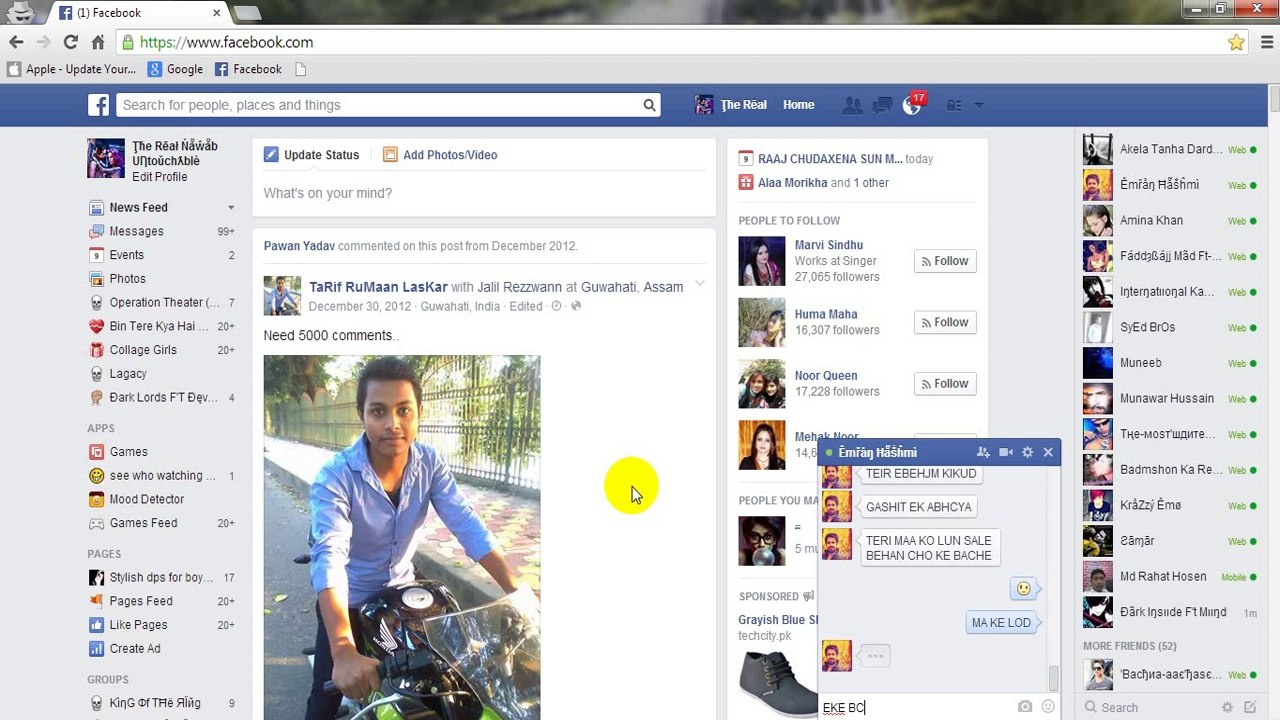Switch to the Add Photos/Video tab
This screenshot has height=720, width=1280.
440,155
